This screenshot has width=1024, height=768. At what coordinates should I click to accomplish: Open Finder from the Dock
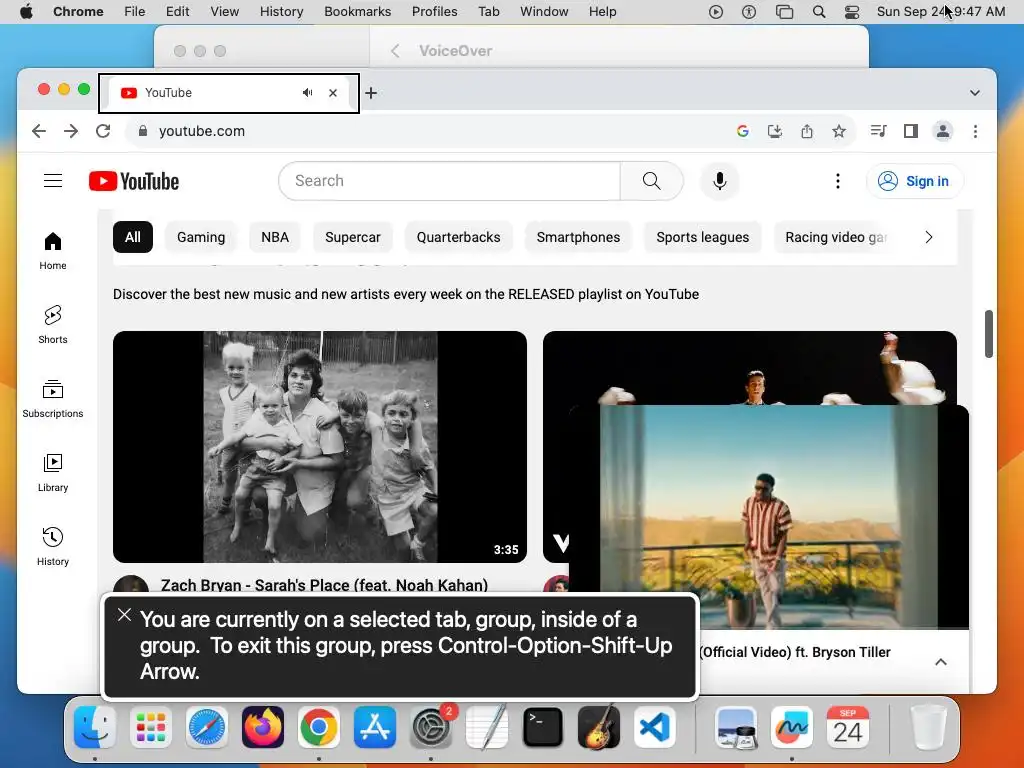(x=95, y=727)
